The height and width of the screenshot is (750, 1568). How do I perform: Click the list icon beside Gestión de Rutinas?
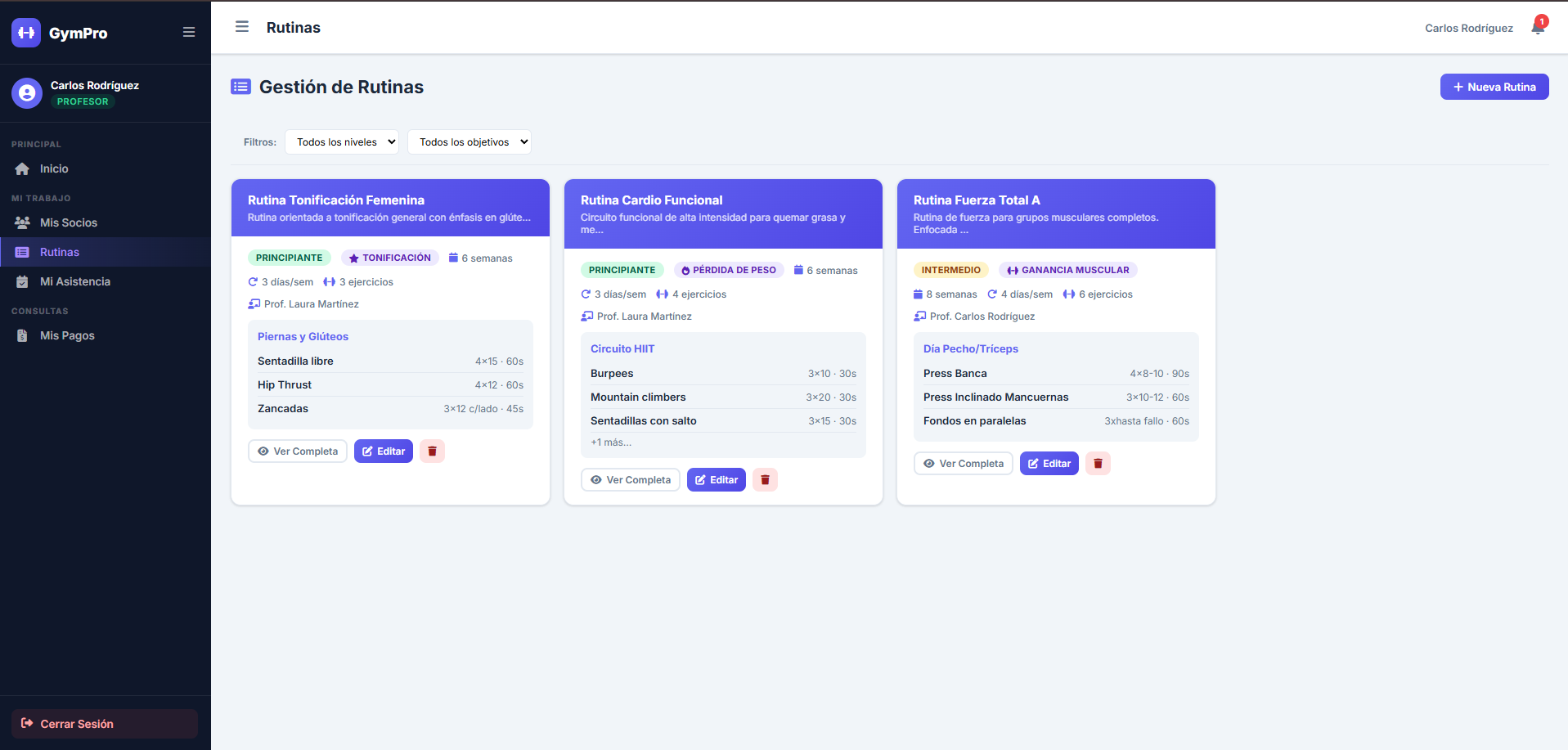pos(240,87)
